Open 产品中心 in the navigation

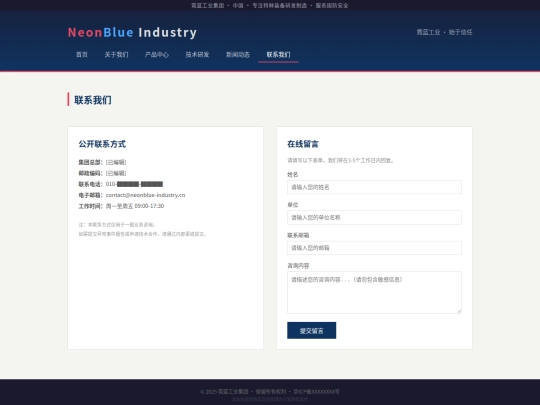pyautogui.click(x=157, y=55)
